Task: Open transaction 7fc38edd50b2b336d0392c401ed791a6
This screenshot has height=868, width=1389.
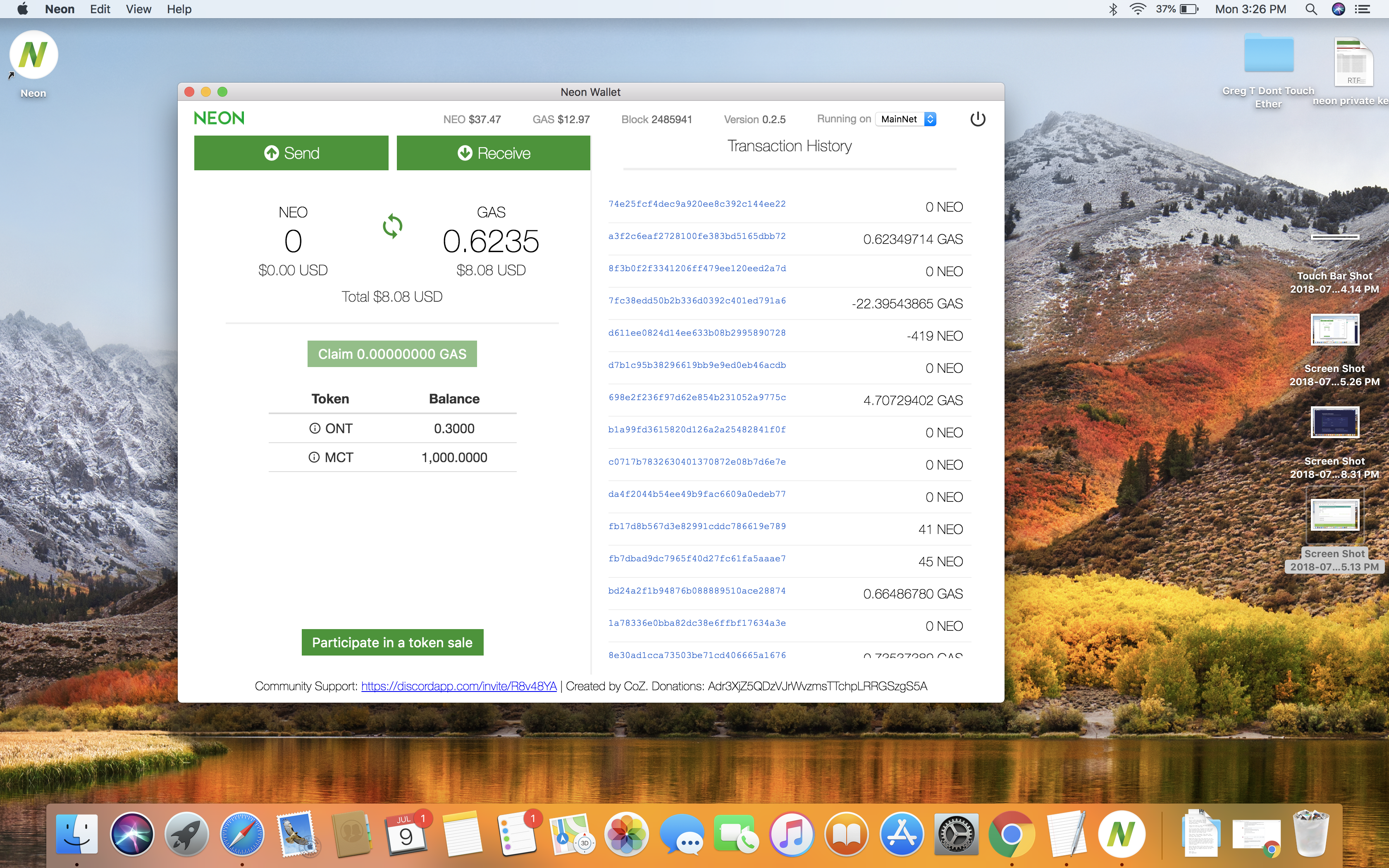Action: coord(697,300)
